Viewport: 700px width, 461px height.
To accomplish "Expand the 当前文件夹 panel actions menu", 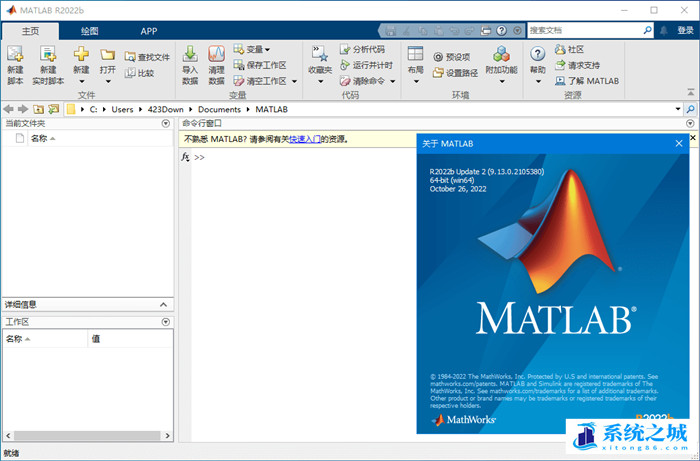I will 166,123.
